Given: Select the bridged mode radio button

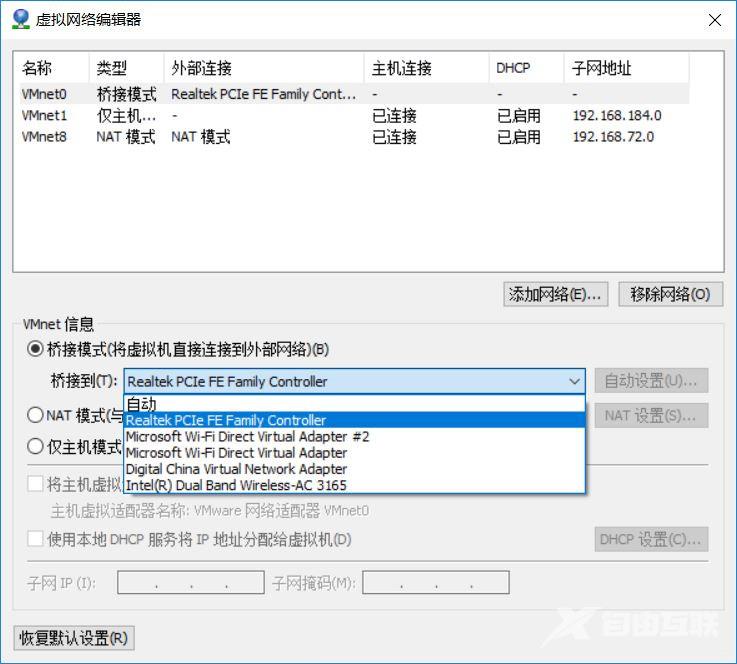Looking at the screenshot, I should click(36, 349).
